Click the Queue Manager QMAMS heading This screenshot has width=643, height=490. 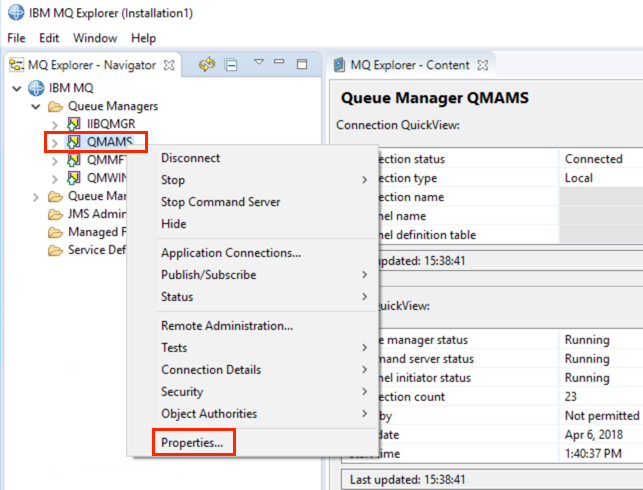point(435,98)
